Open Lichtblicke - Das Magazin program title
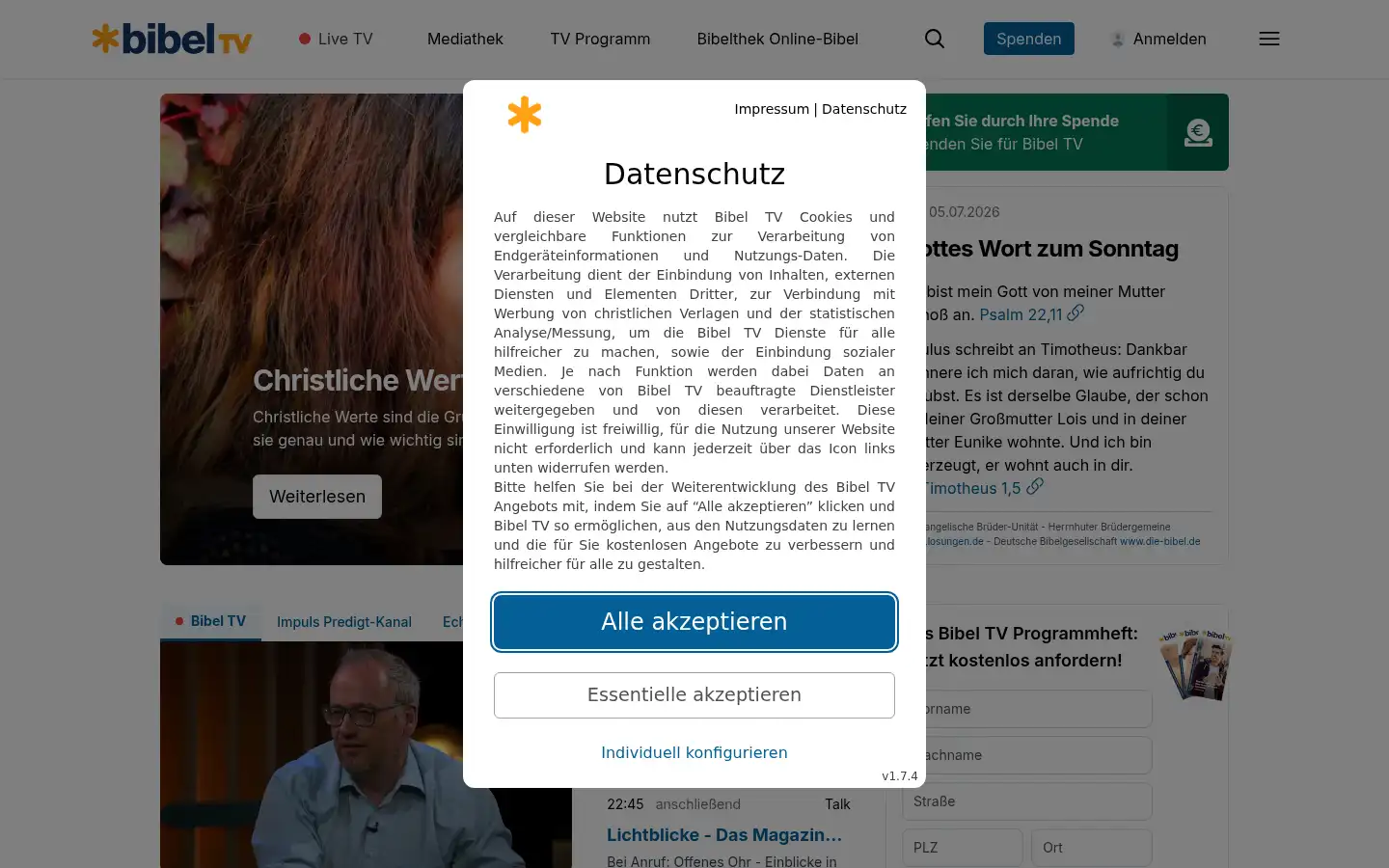This screenshot has width=1389, height=868. coord(724,835)
